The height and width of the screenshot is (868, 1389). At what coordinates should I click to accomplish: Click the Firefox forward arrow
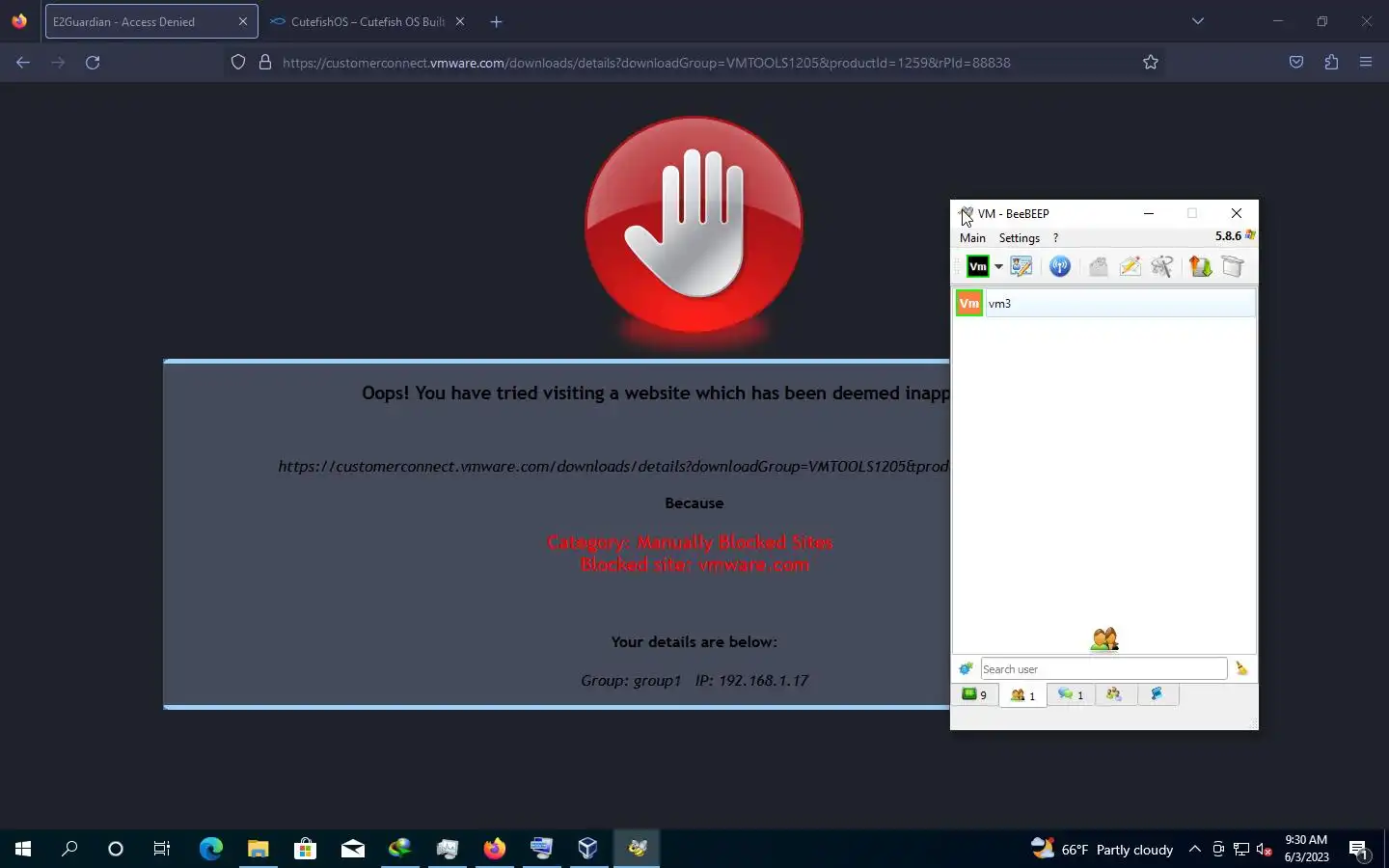coord(58,62)
